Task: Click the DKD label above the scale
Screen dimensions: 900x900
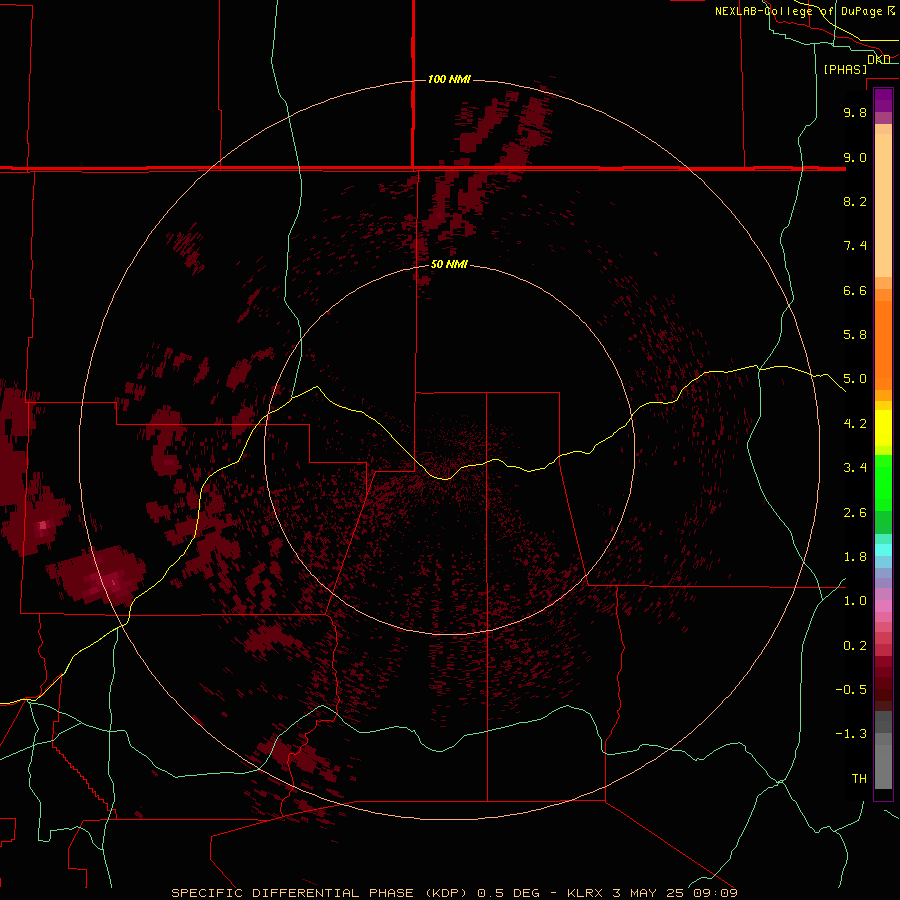Action: coord(879,60)
